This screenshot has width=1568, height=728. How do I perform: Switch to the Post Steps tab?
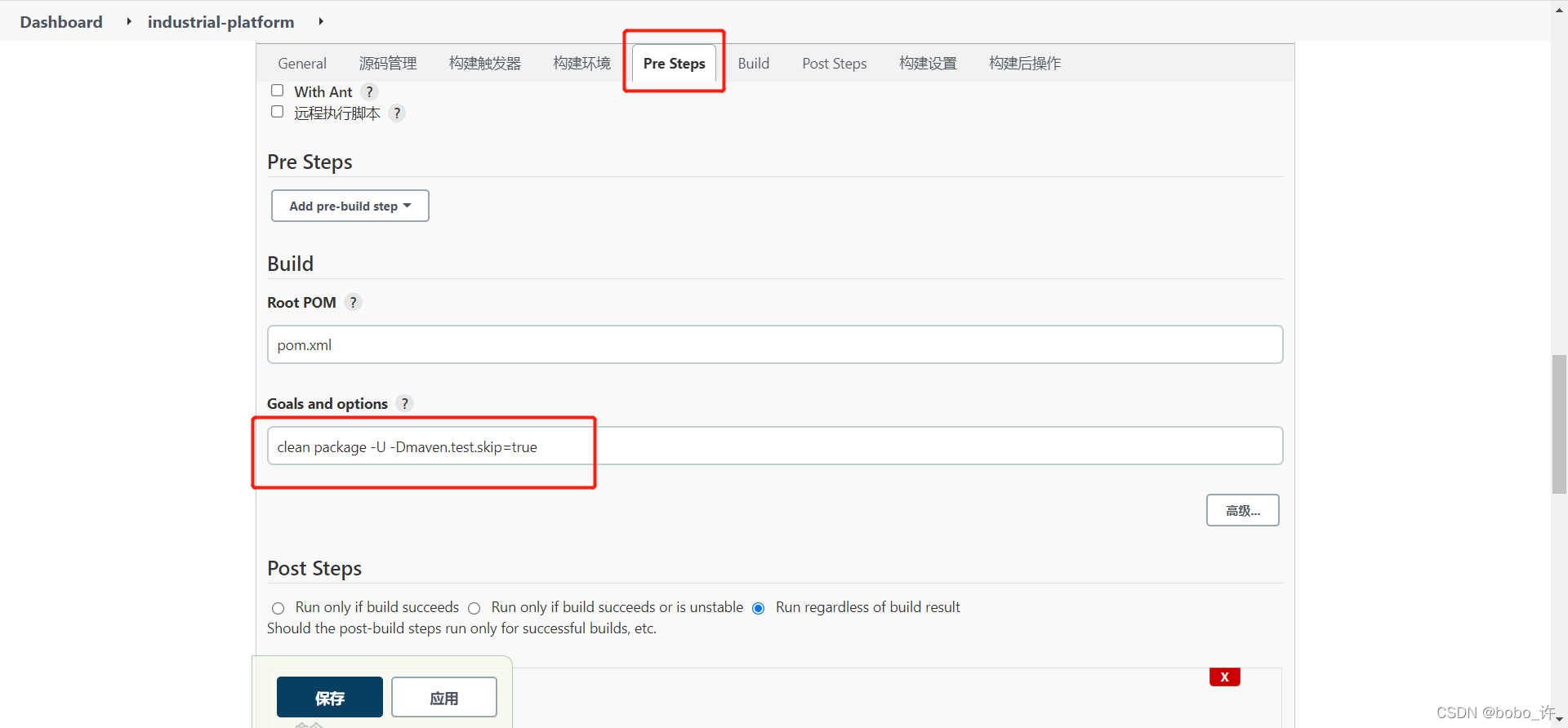pyautogui.click(x=834, y=63)
